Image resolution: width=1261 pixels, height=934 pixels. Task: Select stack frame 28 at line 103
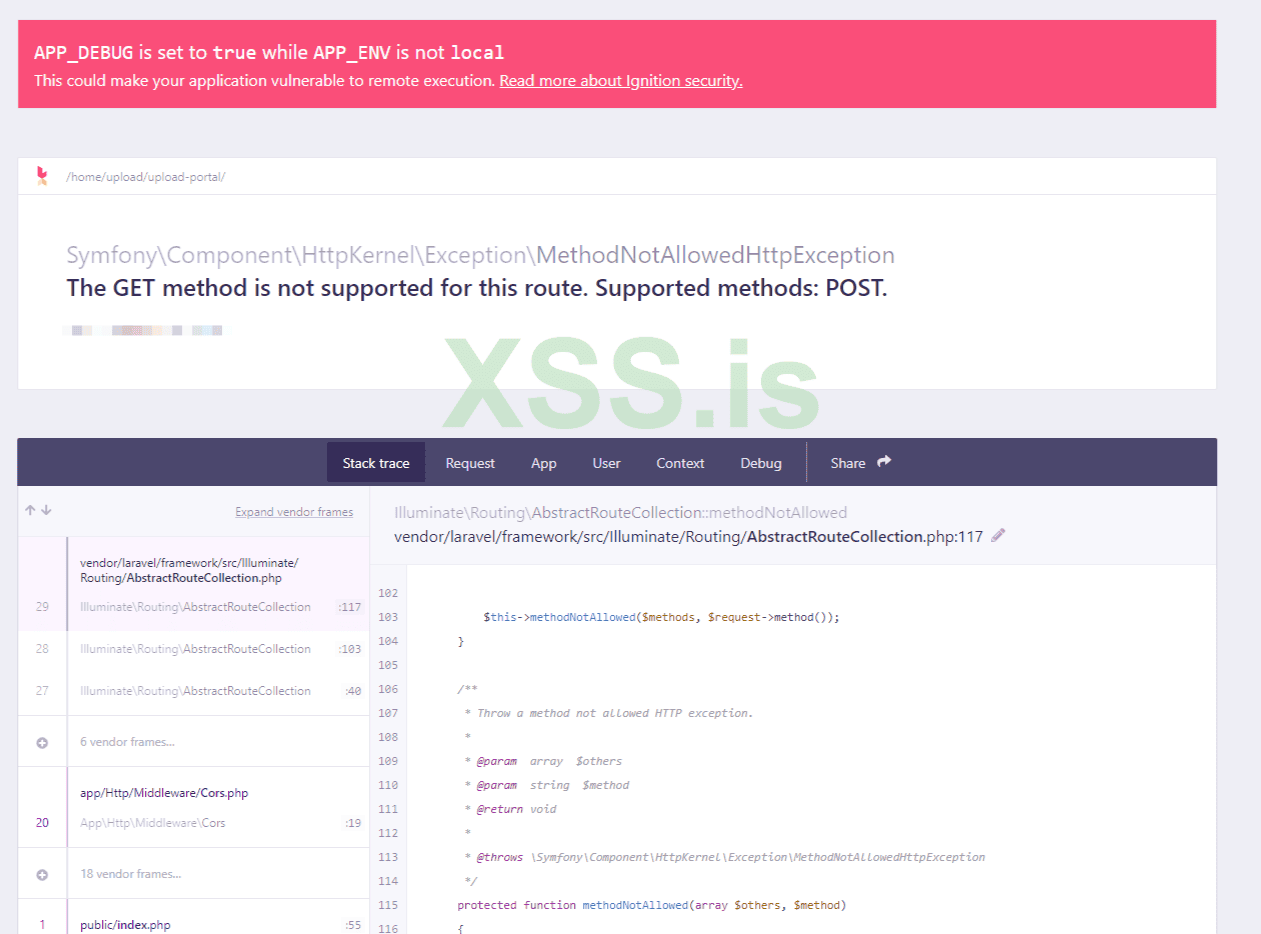(x=200, y=649)
